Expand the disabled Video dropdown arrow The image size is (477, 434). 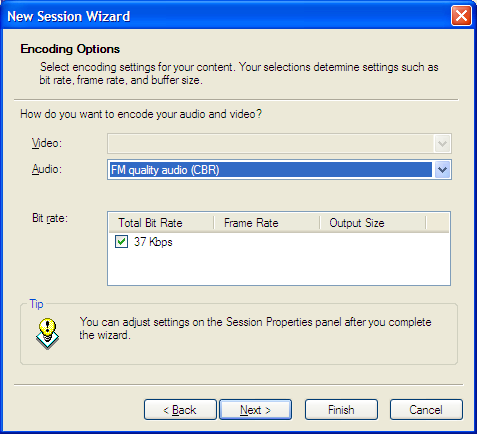(x=442, y=144)
